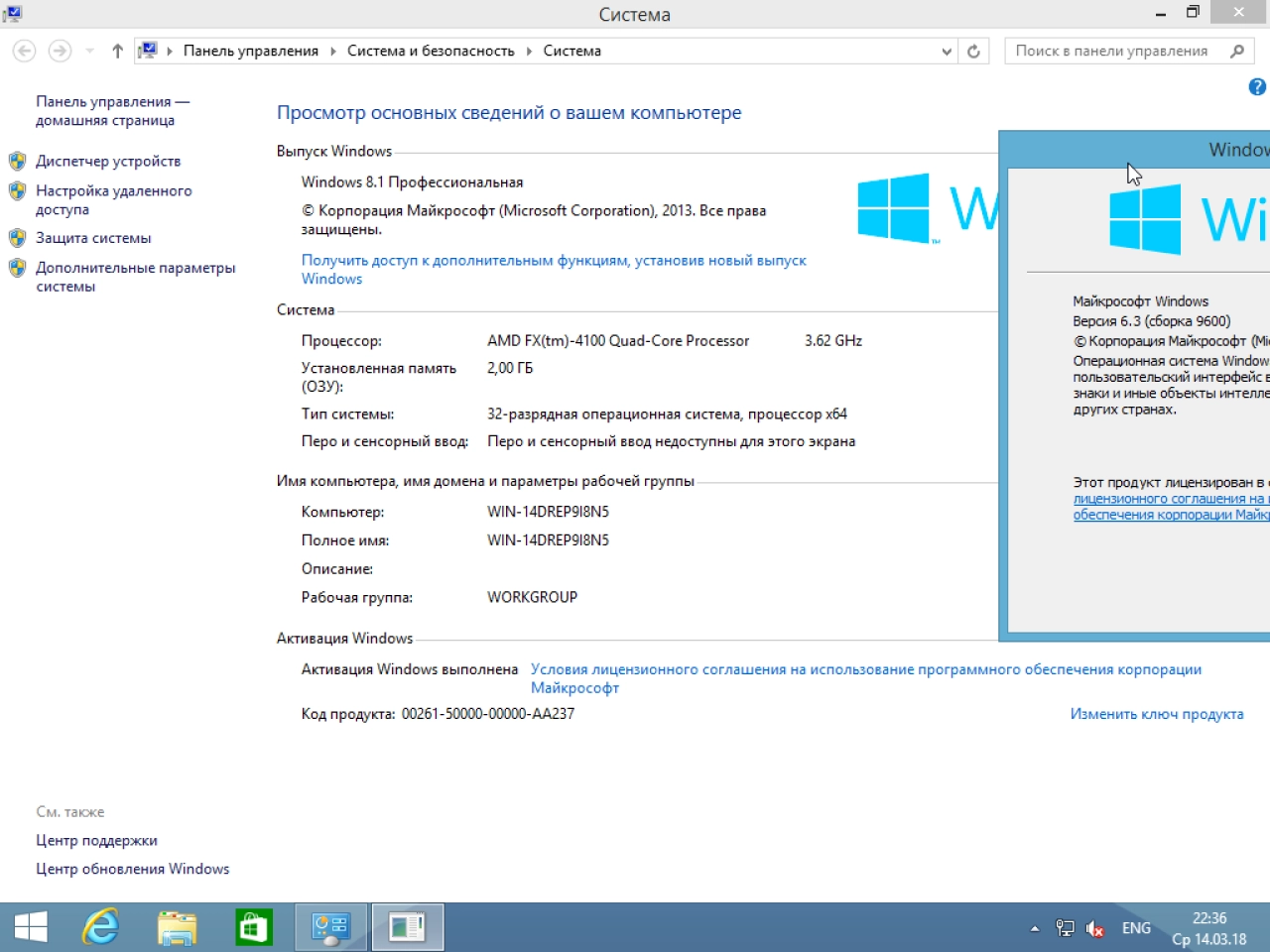Select Система и безопасность breadcrumb
This screenshot has width=1270, height=952.
click(431, 51)
